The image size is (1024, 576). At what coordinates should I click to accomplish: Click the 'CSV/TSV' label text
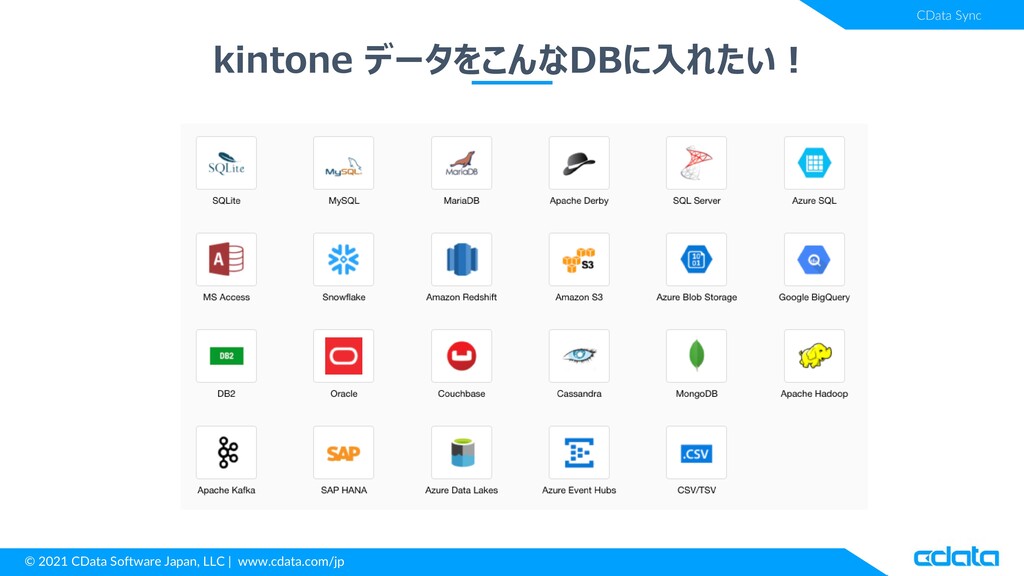[696, 490]
